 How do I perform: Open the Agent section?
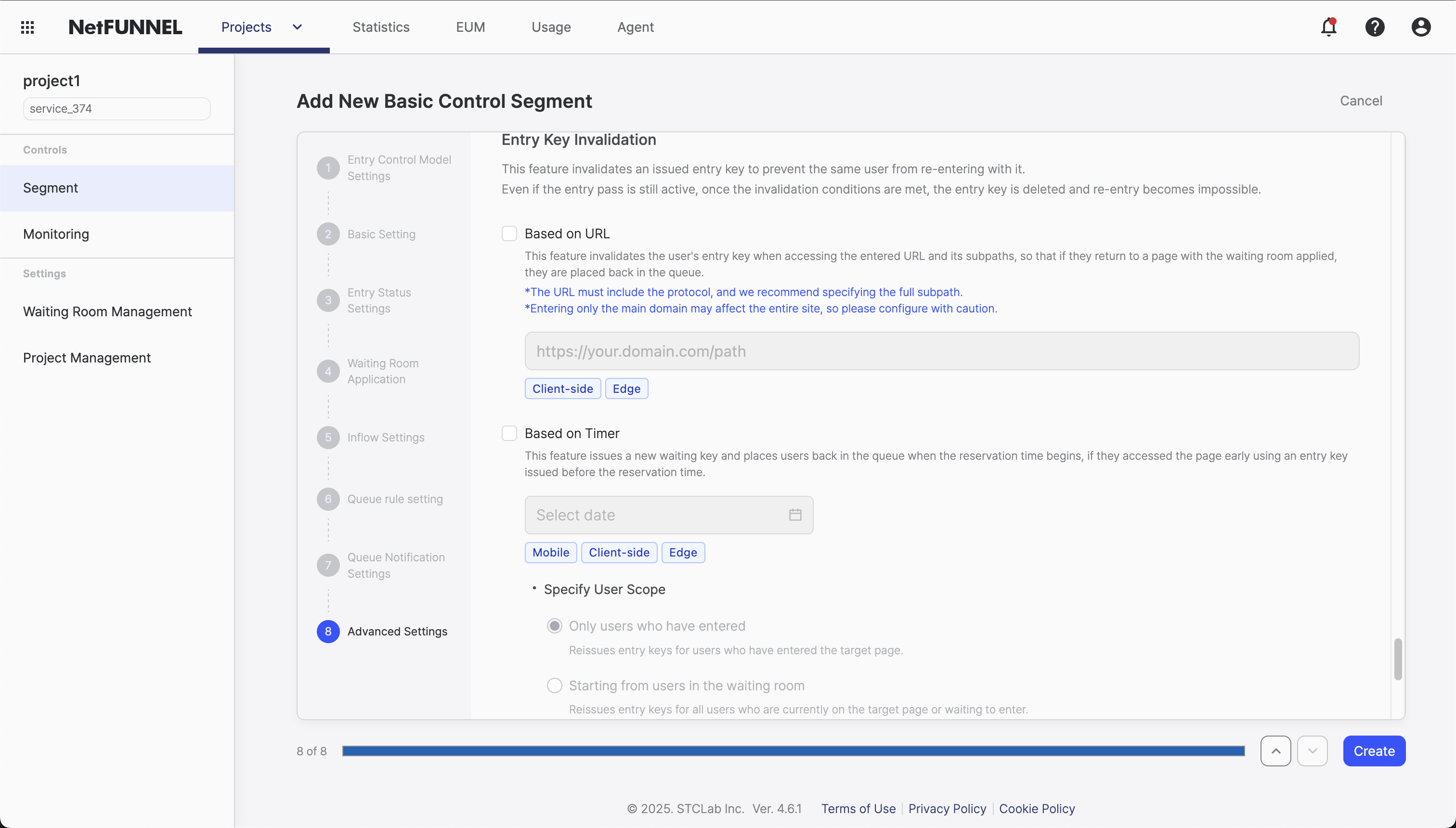pos(635,27)
